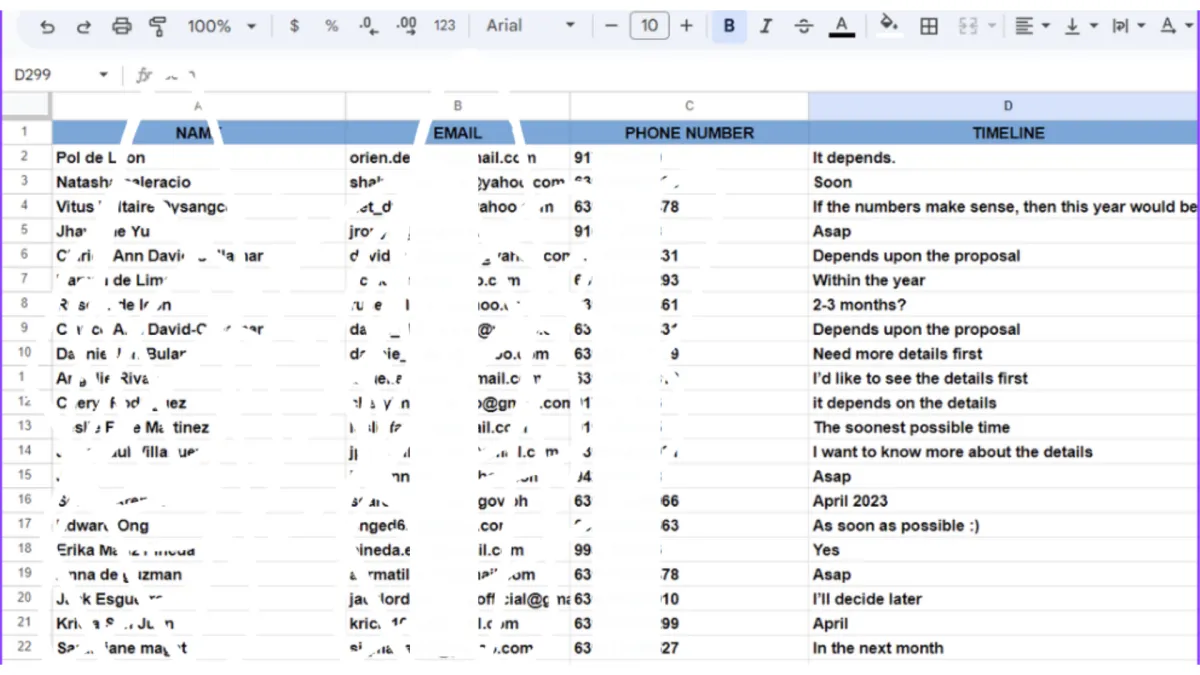Open the 100% zoom dropdown
Viewport: 1200px width, 675px height.
click(221, 26)
